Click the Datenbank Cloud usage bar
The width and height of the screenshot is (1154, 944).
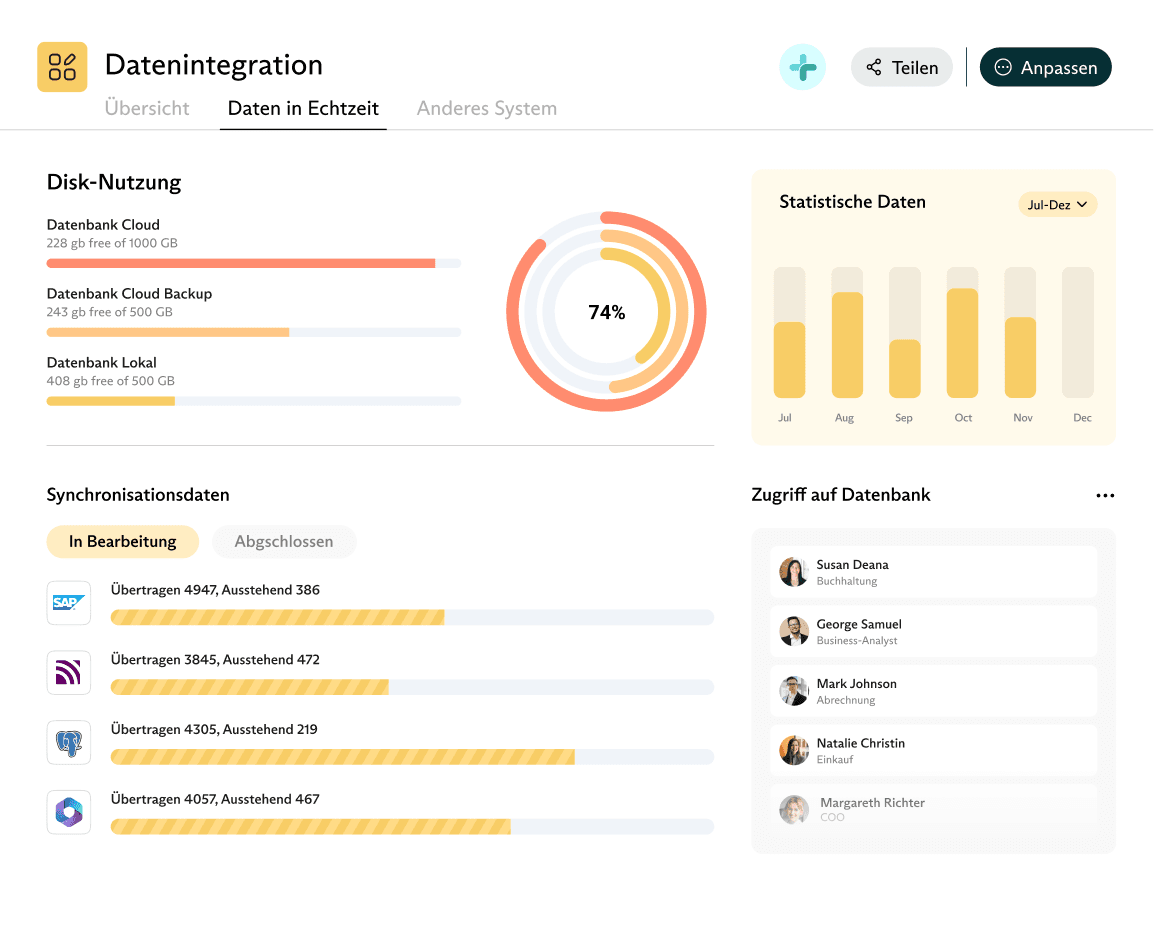(253, 263)
